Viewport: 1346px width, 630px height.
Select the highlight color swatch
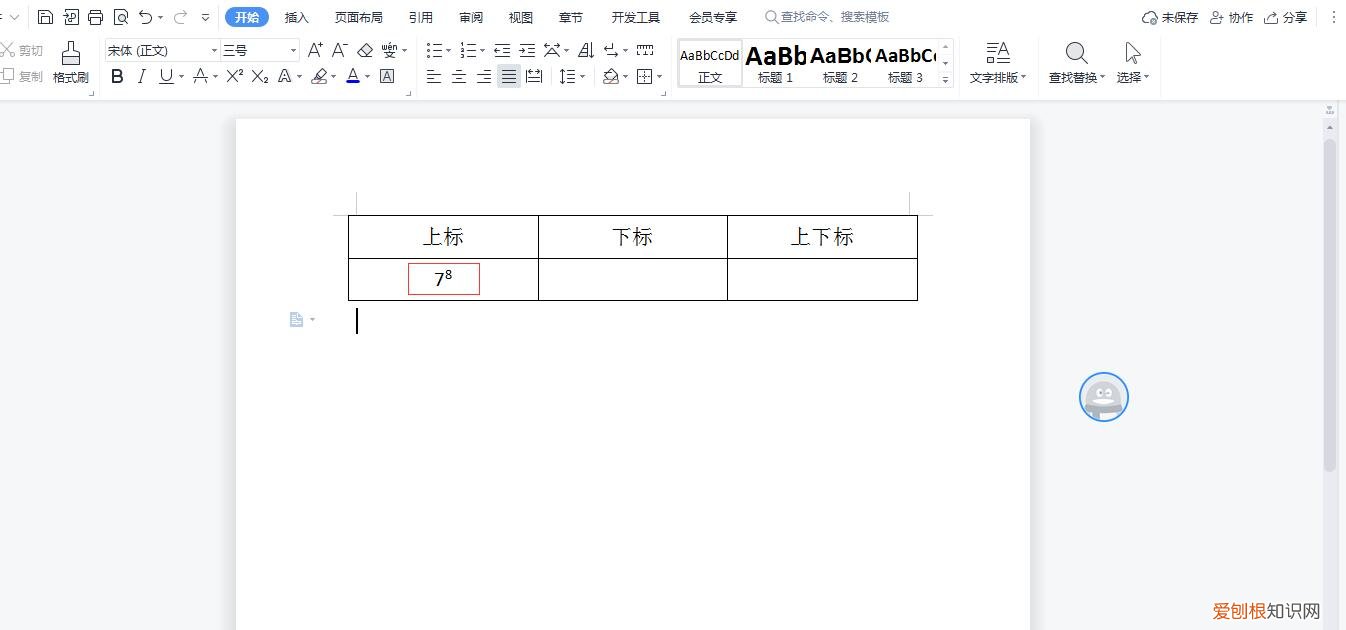tap(318, 76)
